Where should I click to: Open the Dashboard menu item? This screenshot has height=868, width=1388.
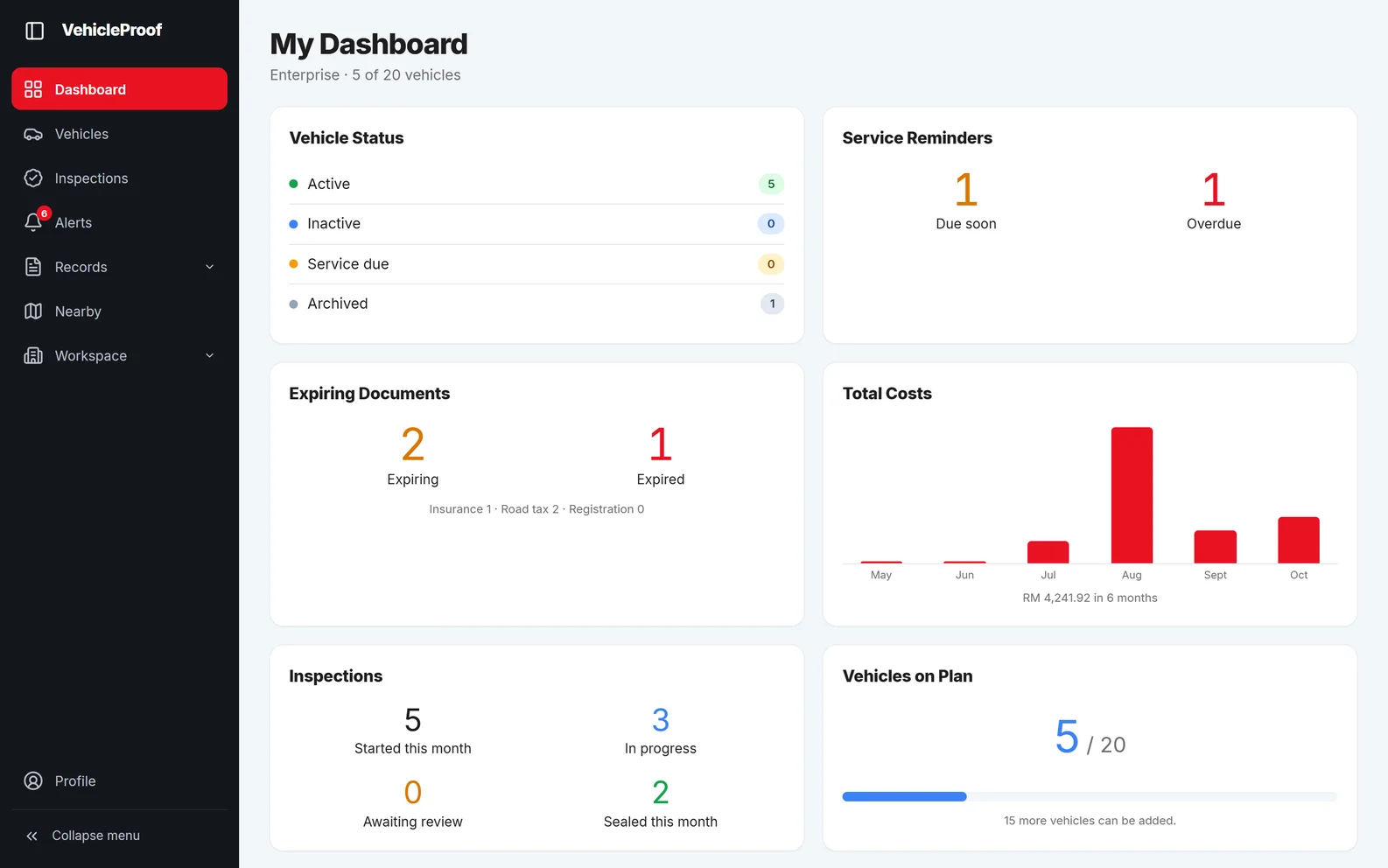pyautogui.click(x=119, y=89)
